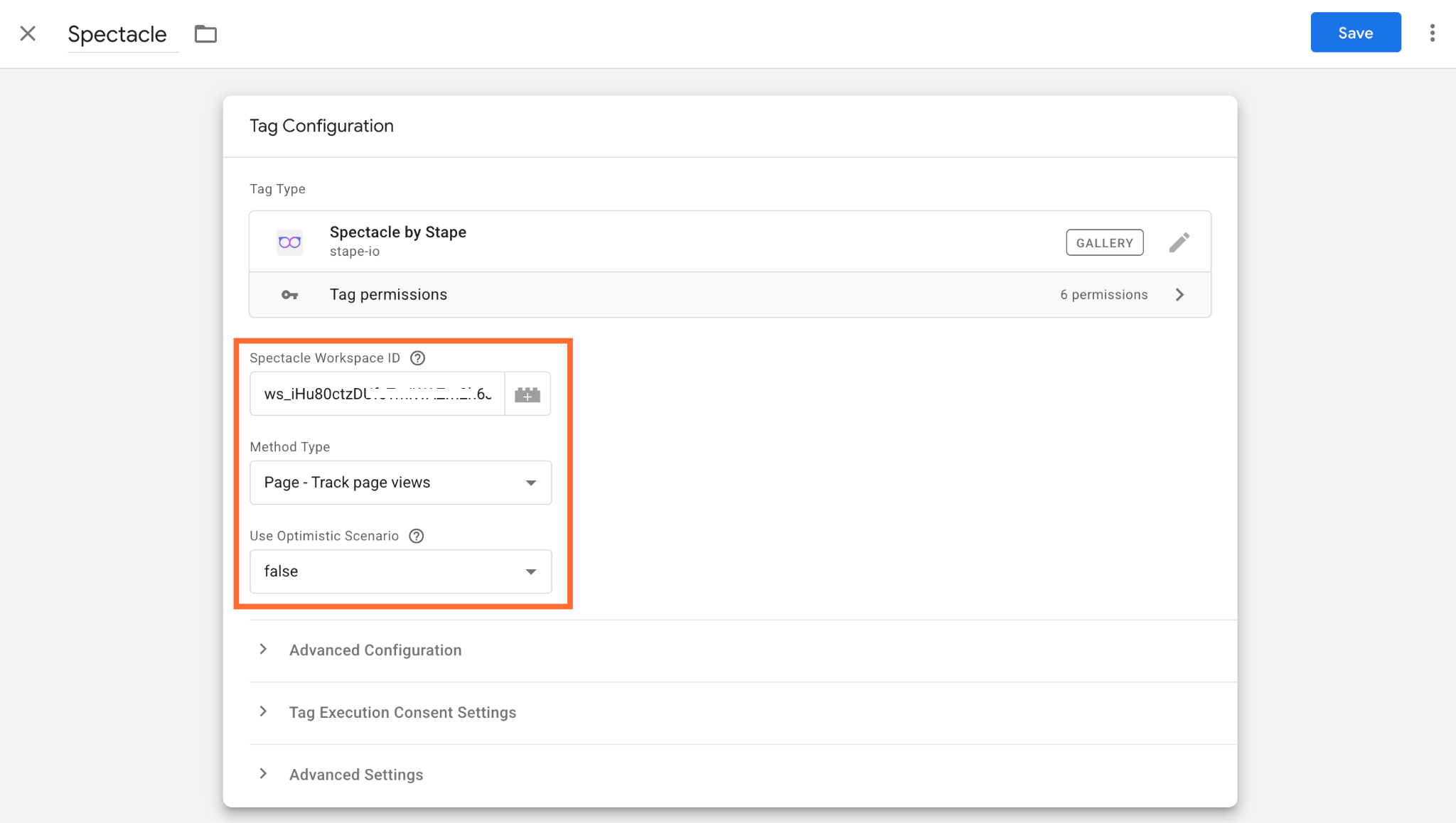Open the three-dot more actions menu
Image resolution: width=1456 pixels, height=823 pixels.
(1432, 33)
